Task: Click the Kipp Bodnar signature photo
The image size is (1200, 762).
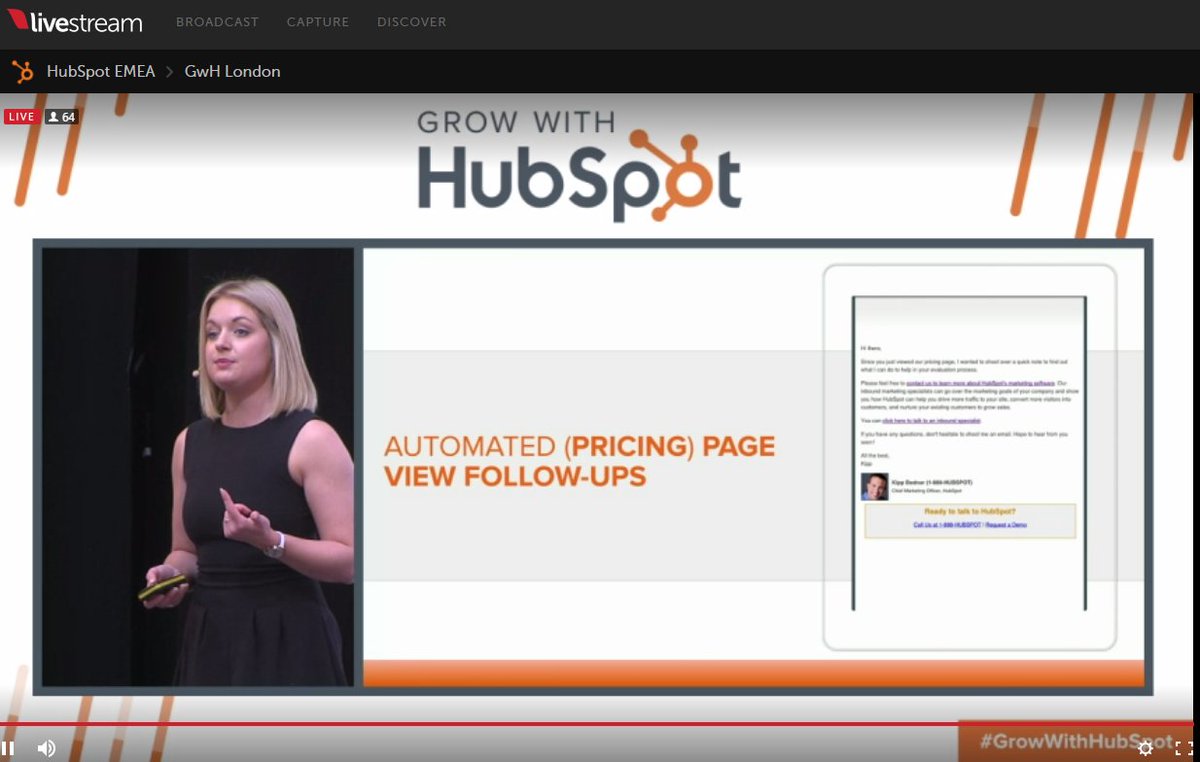Action: [x=874, y=486]
